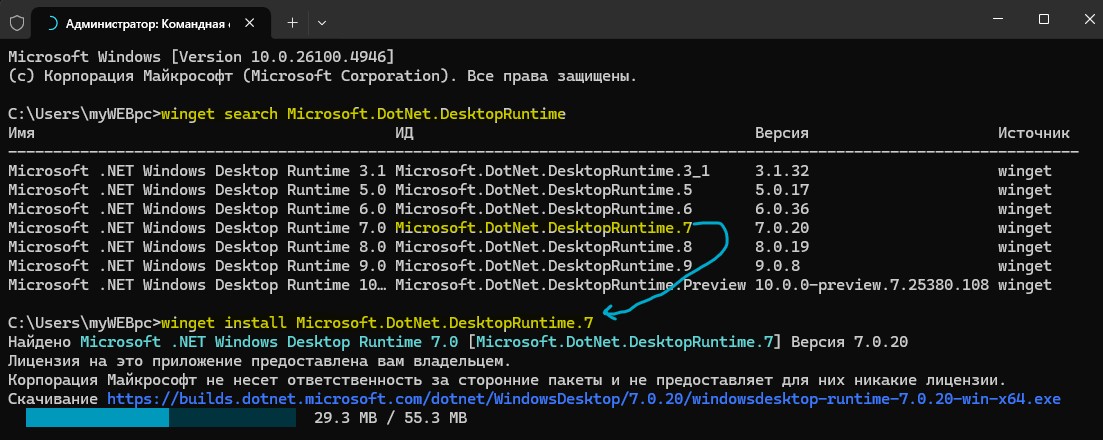
Task: Click Microsoft.DotNet.DesktopRuntime.Preview ID
Action: 570,284
